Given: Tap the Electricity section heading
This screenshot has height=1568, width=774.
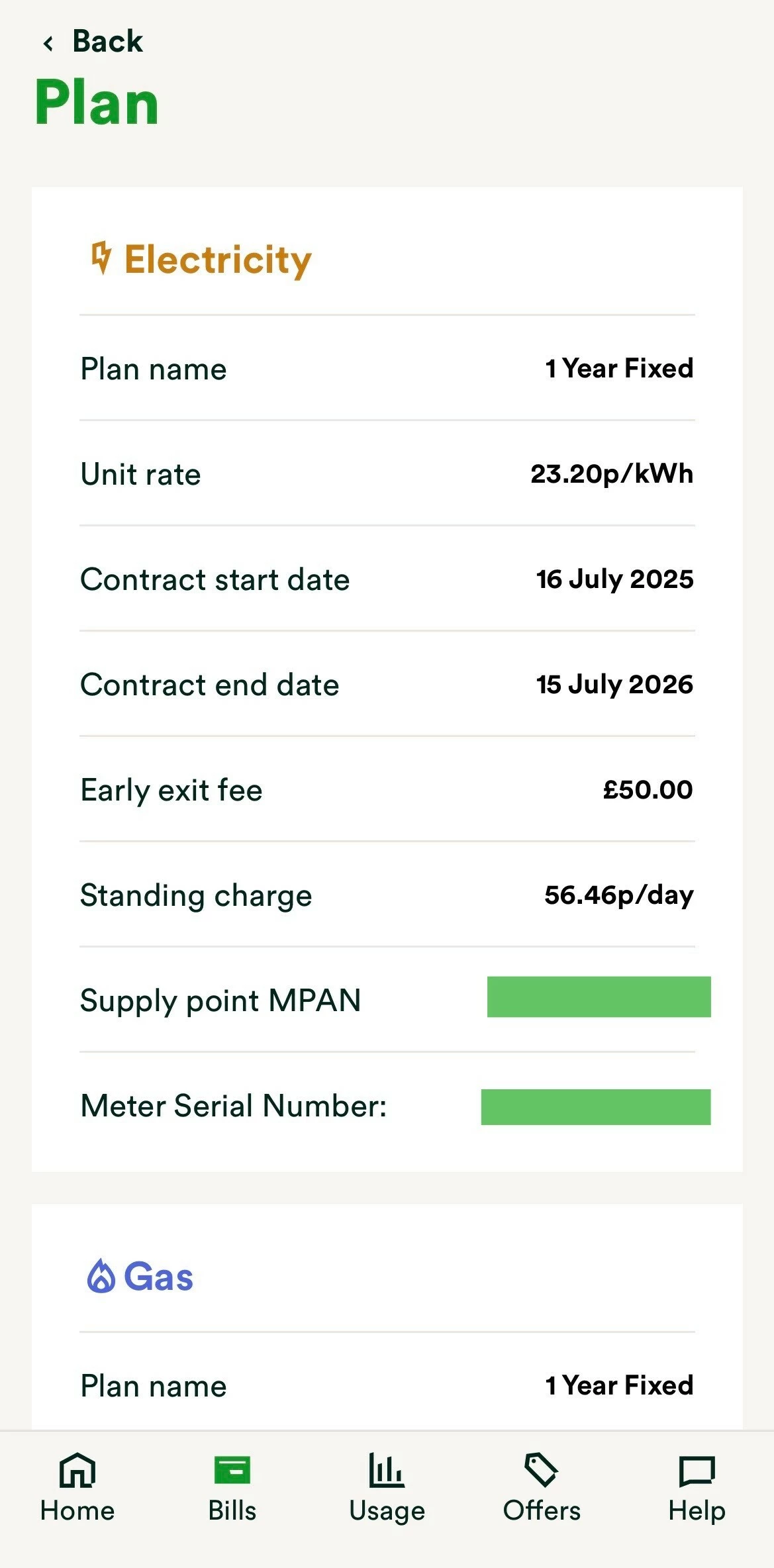Looking at the screenshot, I should tap(218, 259).
